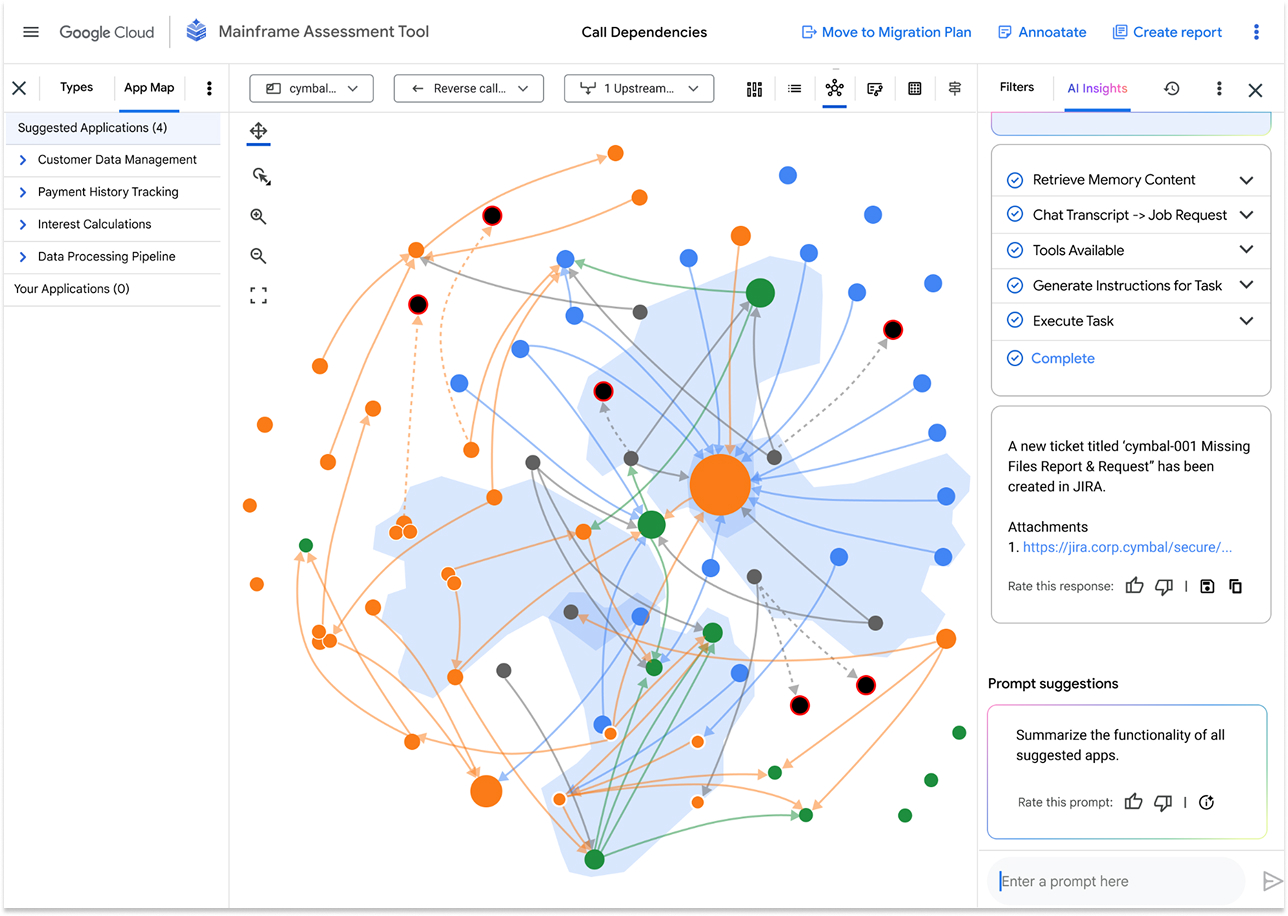
Task: Click the zoom in magnifier icon
Action: [x=258, y=216]
